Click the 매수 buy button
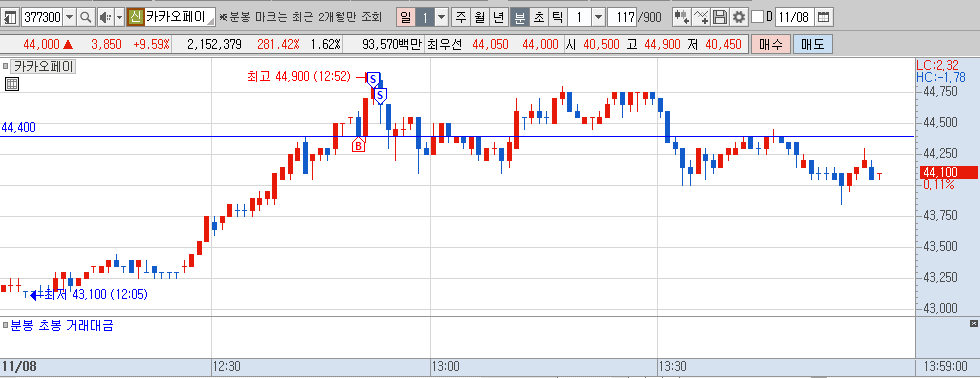Image resolution: width=980 pixels, height=378 pixels. pyautogui.click(x=771, y=44)
